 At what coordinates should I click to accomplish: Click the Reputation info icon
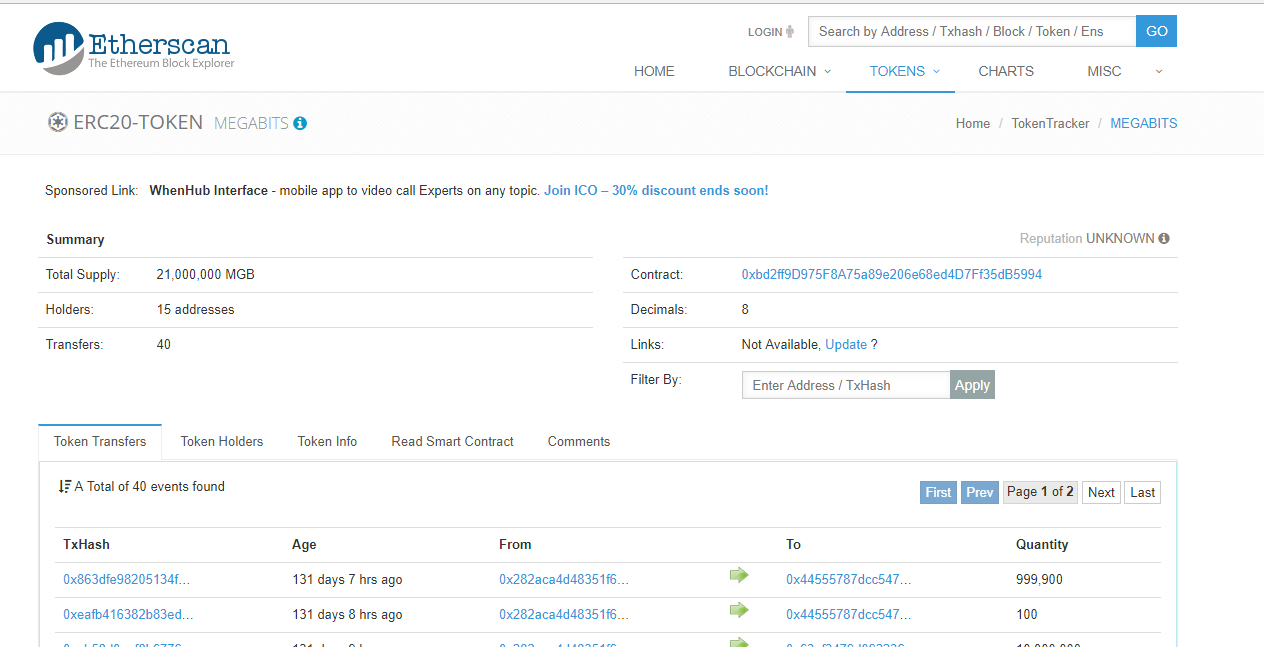click(1164, 239)
